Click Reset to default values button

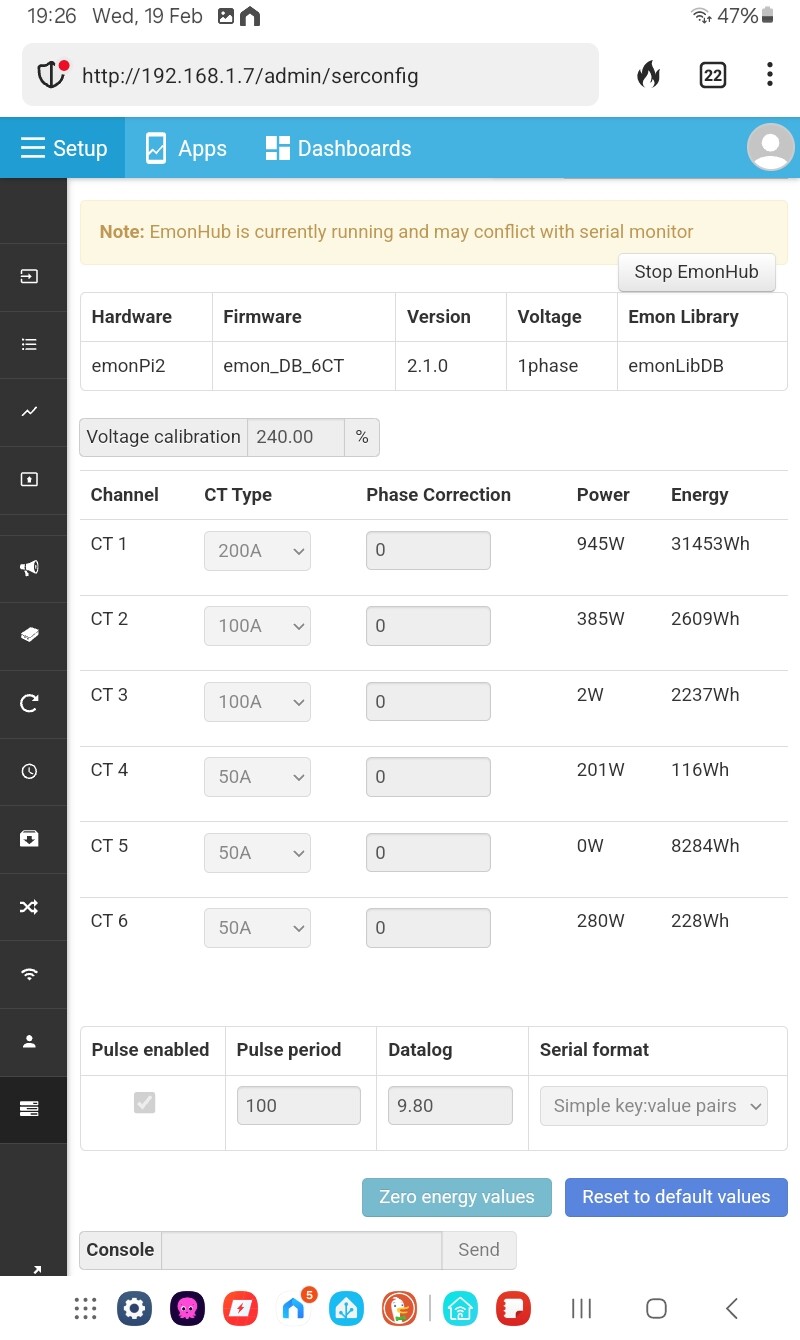coord(676,1197)
